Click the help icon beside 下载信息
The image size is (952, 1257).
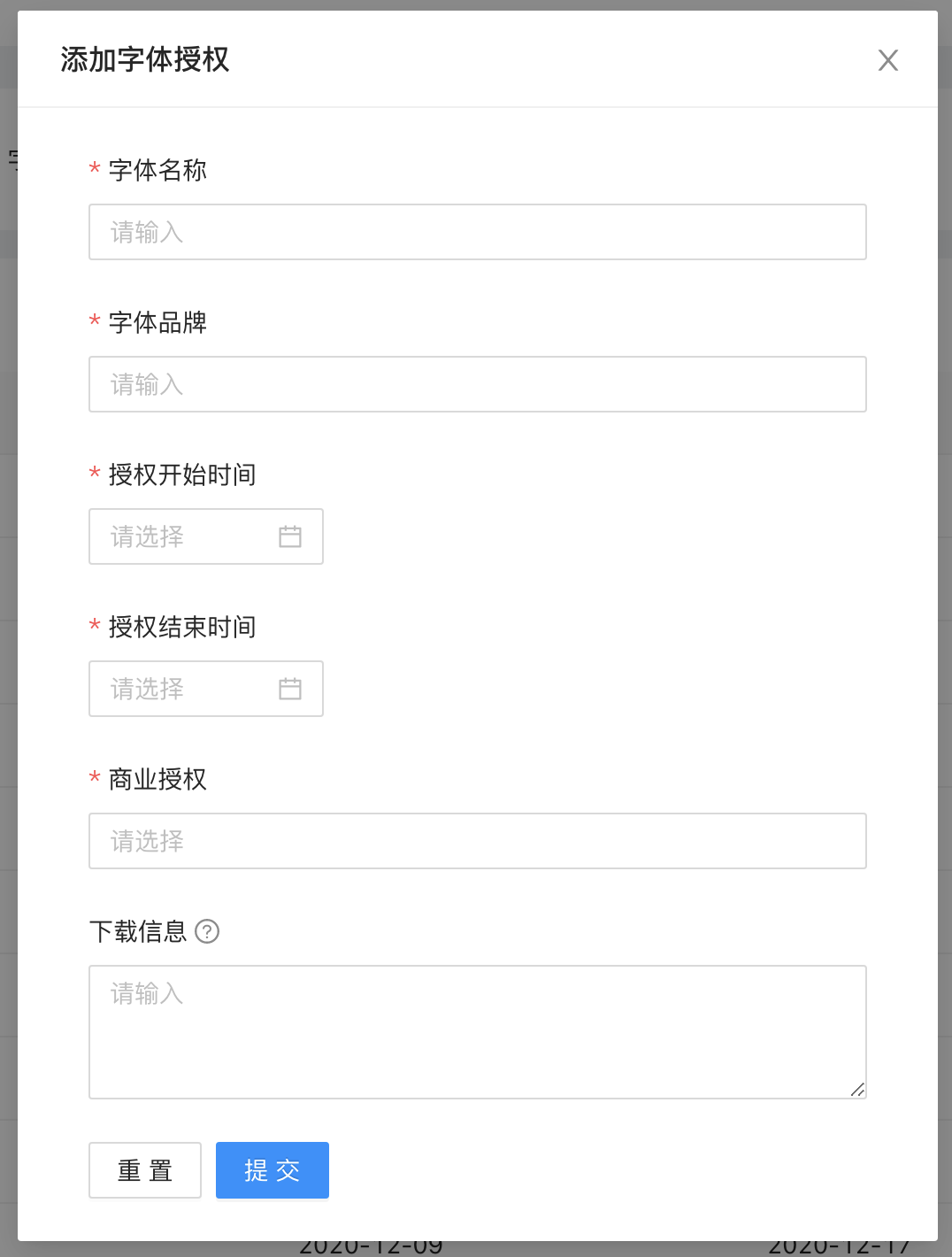[x=207, y=931]
